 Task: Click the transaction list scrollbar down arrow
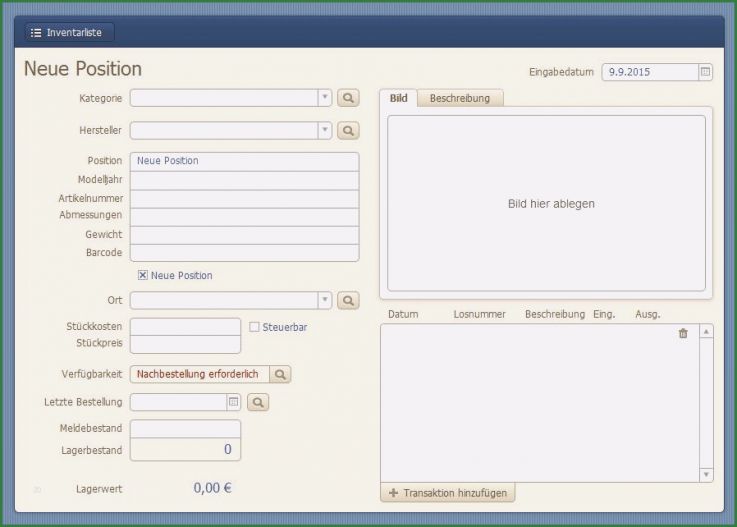pos(706,474)
